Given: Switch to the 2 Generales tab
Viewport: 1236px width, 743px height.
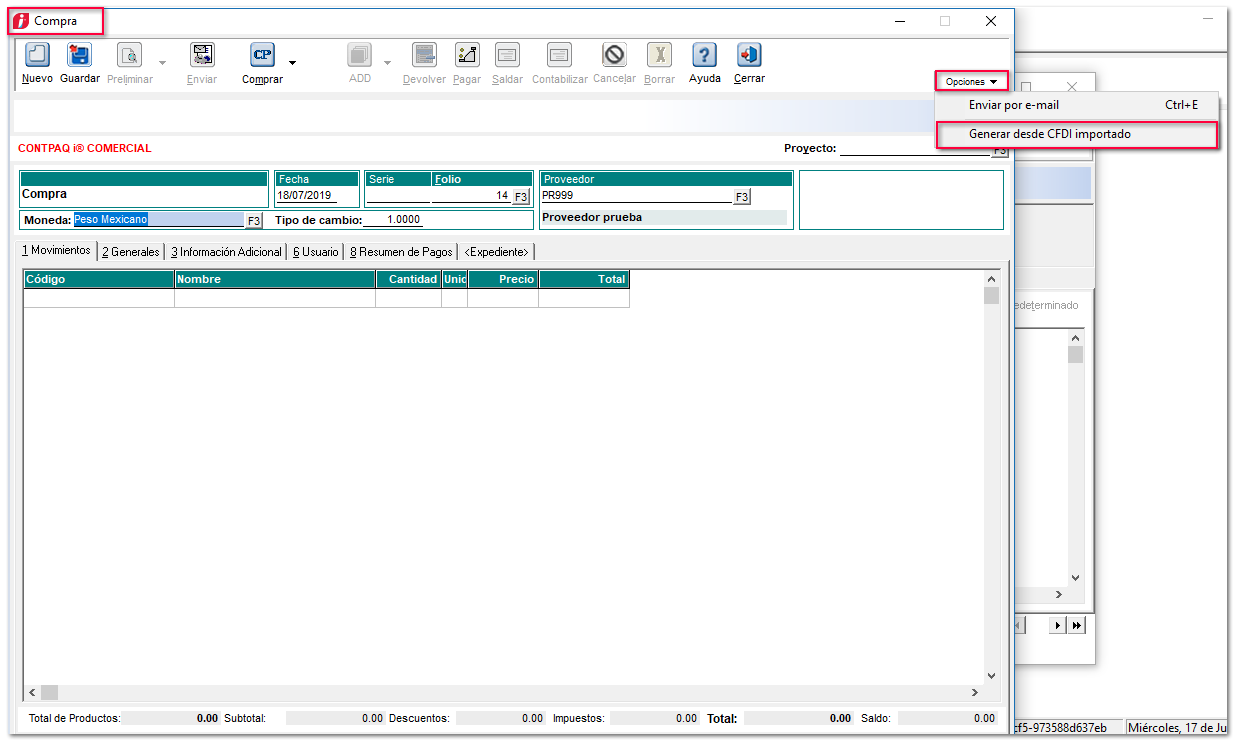Looking at the screenshot, I should (x=131, y=252).
